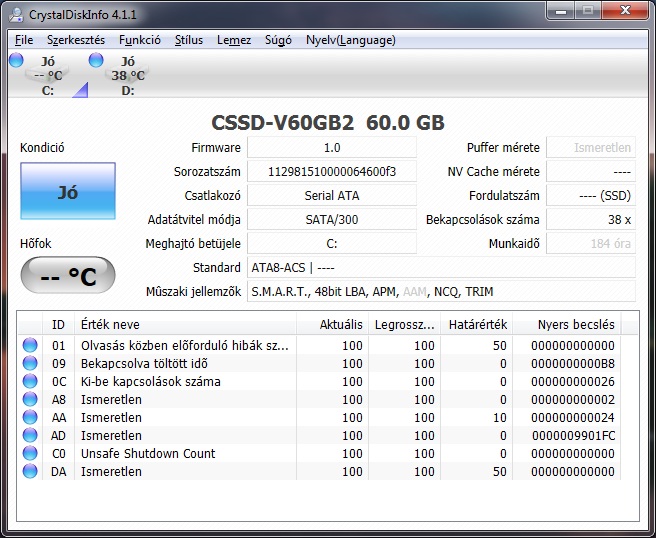Click the Legrossz... column header
Screen dimensions: 656x538
(x=404, y=324)
